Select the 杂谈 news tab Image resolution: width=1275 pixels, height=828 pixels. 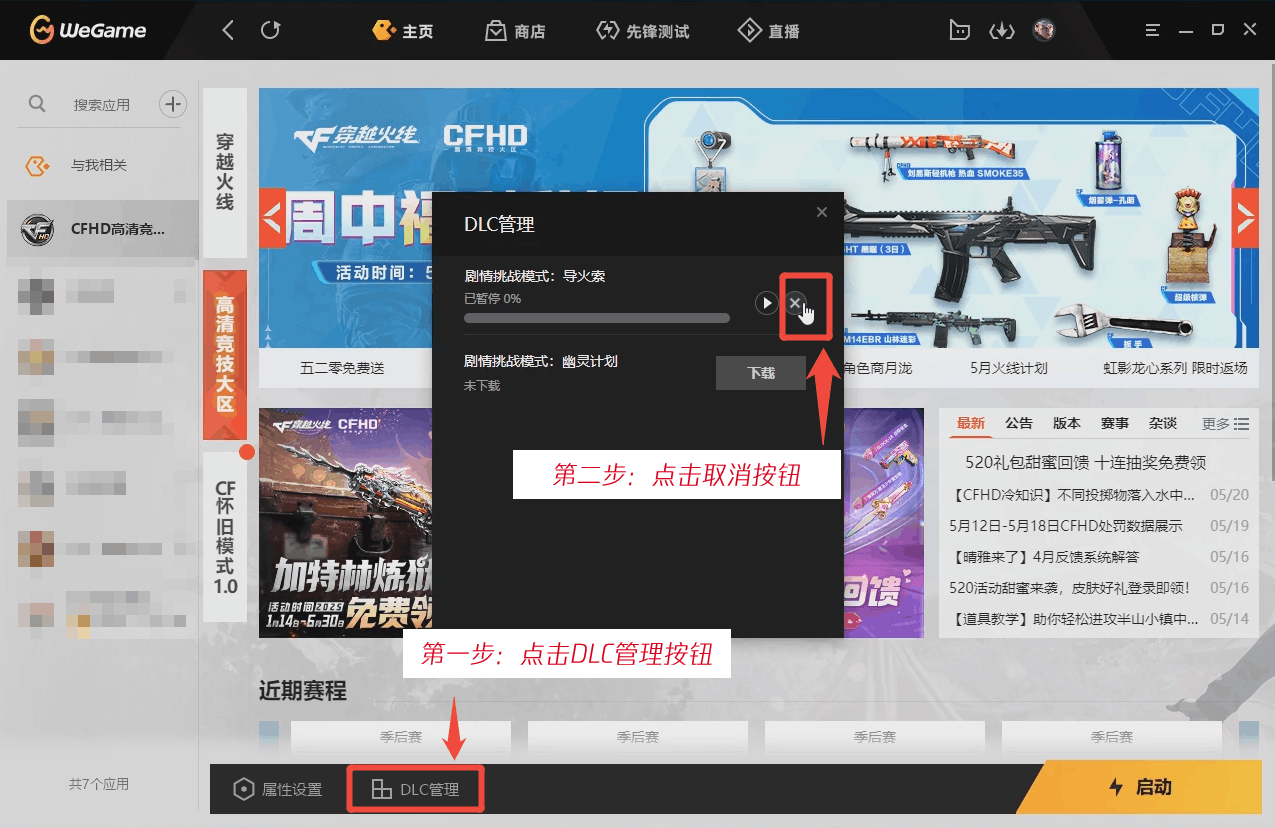[1163, 423]
